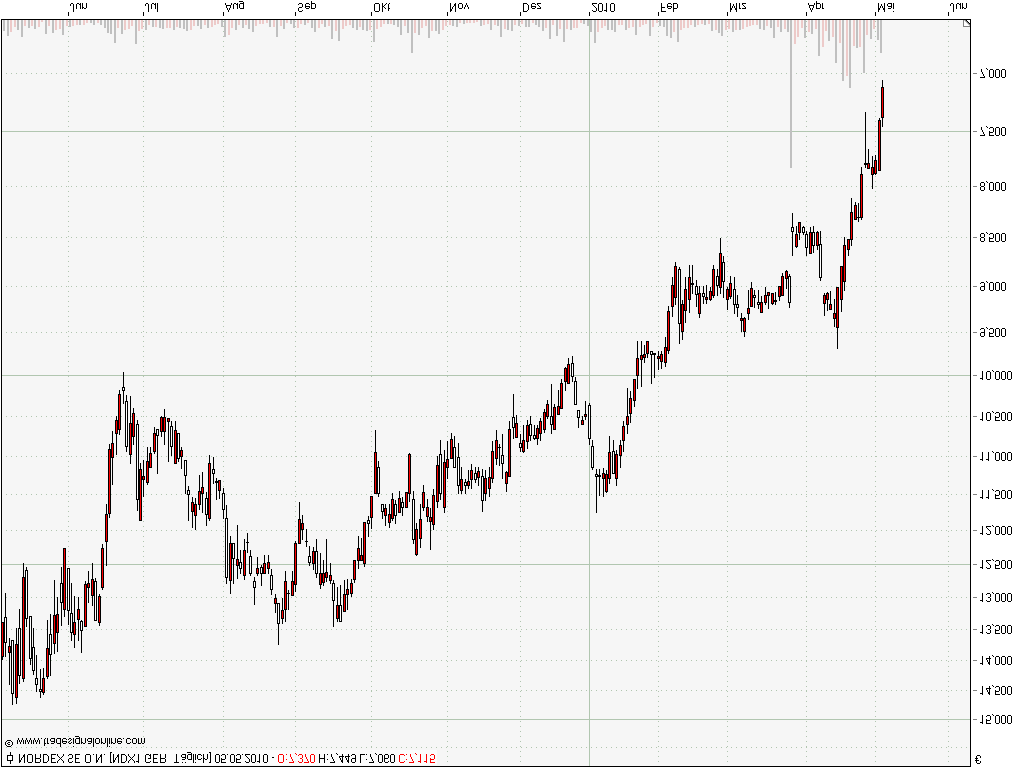Select the Mai label on the time axis
This screenshot has height=768, width=1024.
(886, 8)
